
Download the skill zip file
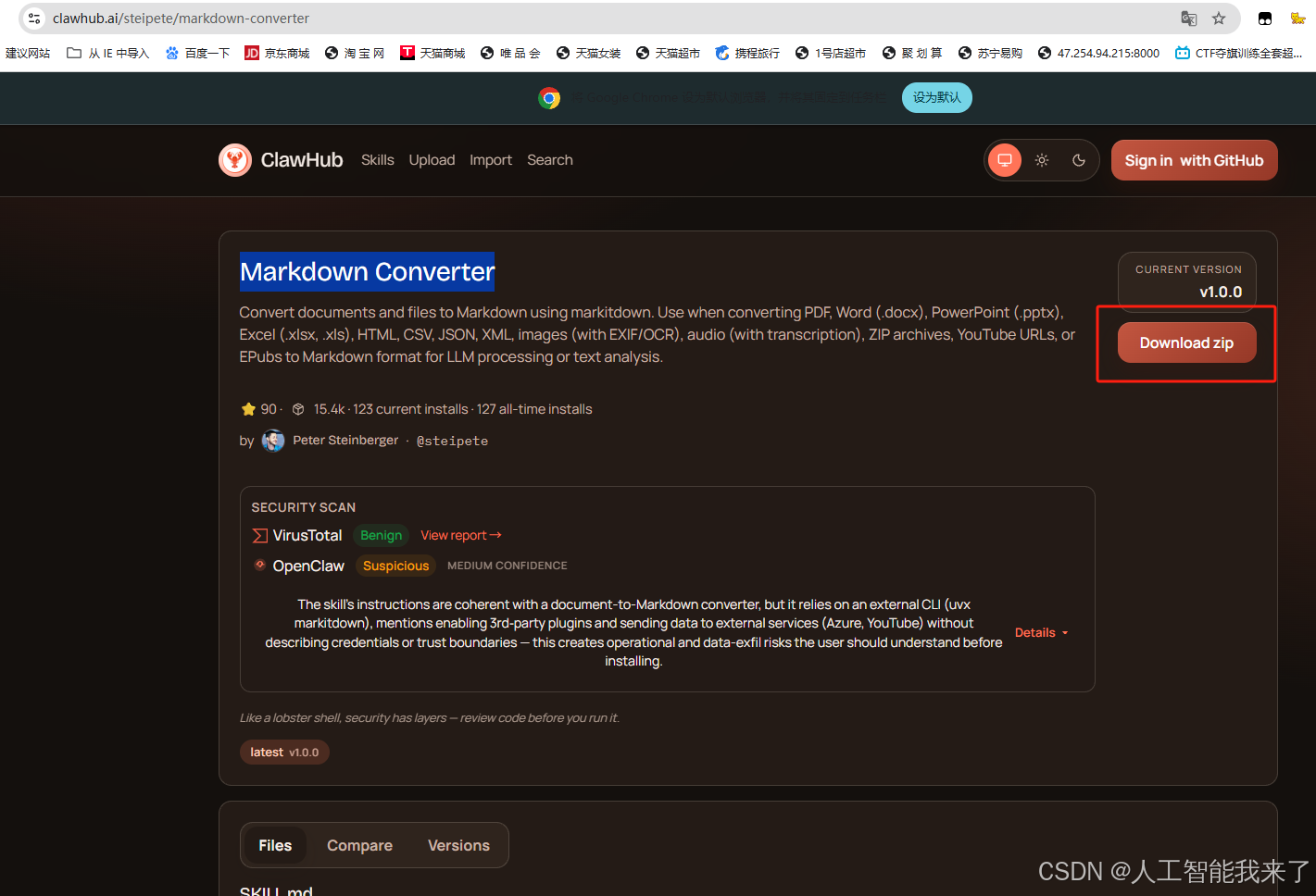click(x=1187, y=342)
